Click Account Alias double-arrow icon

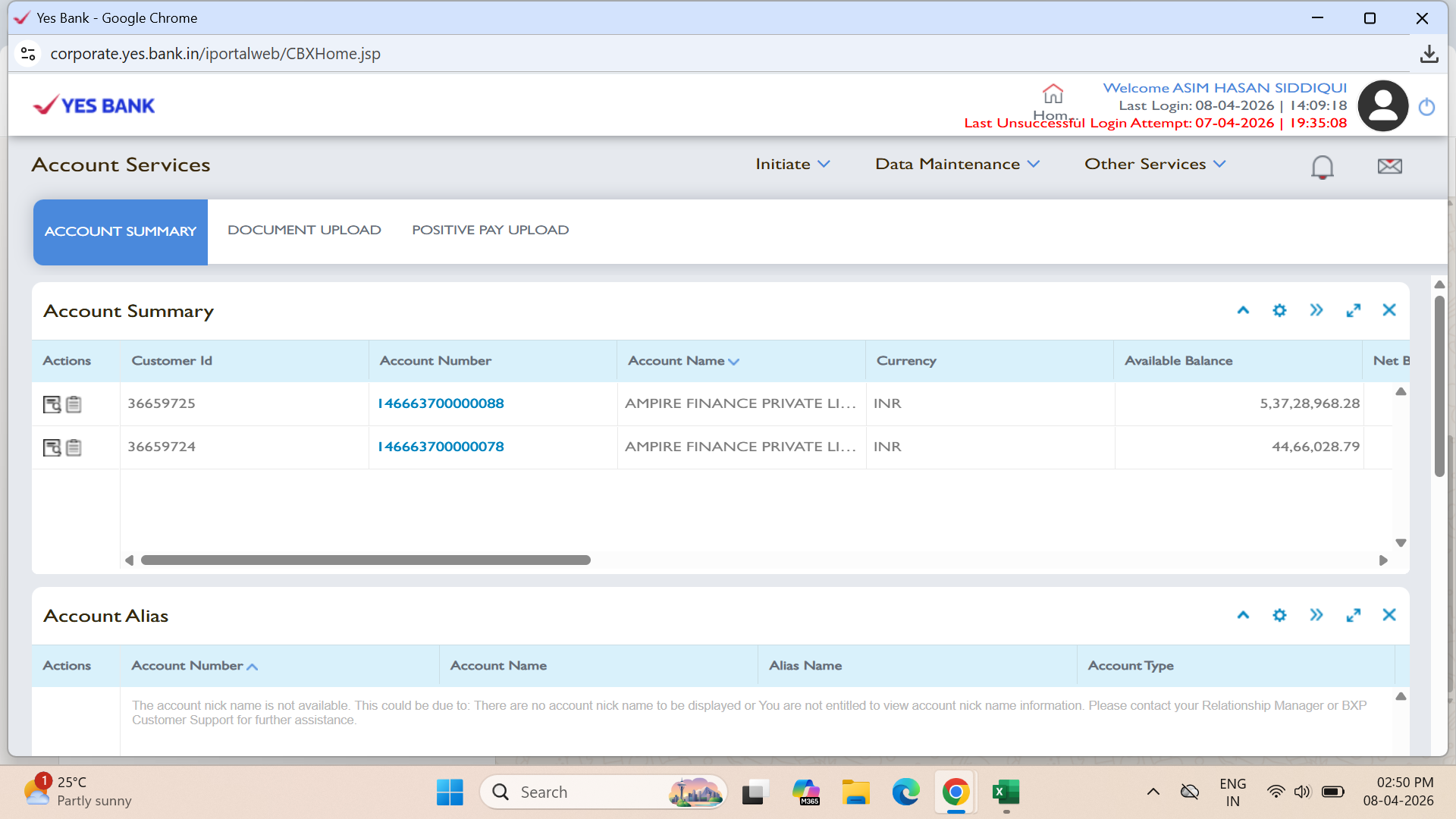[1316, 615]
